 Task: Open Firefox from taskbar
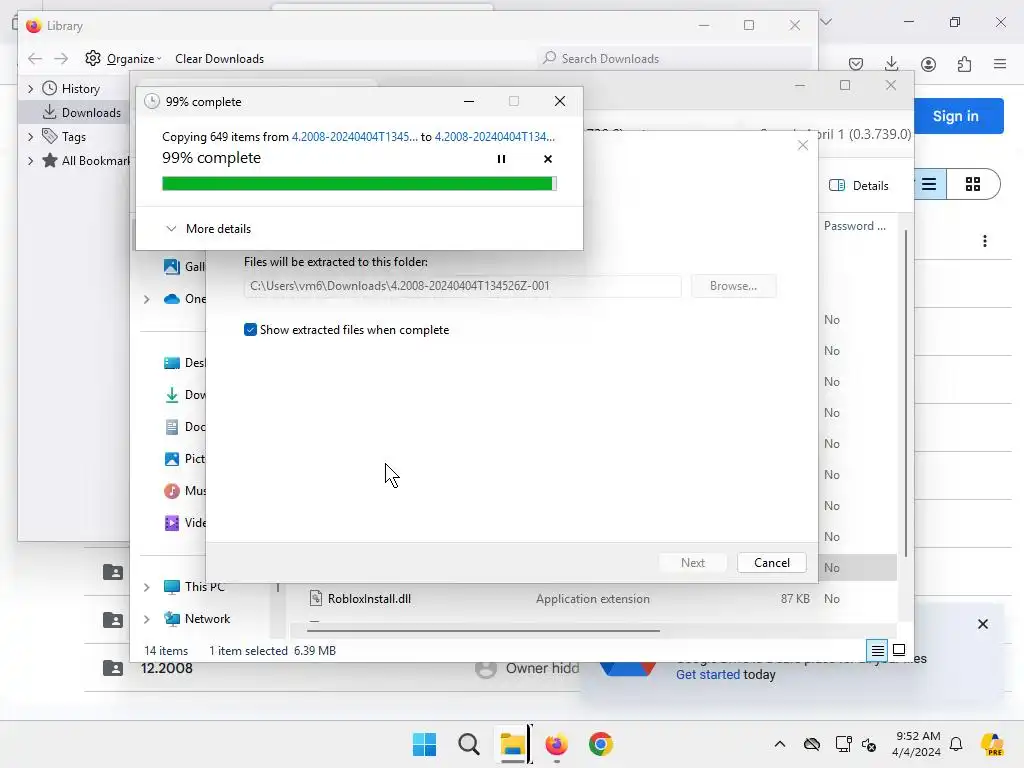pyautogui.click(x=556, y=744)
